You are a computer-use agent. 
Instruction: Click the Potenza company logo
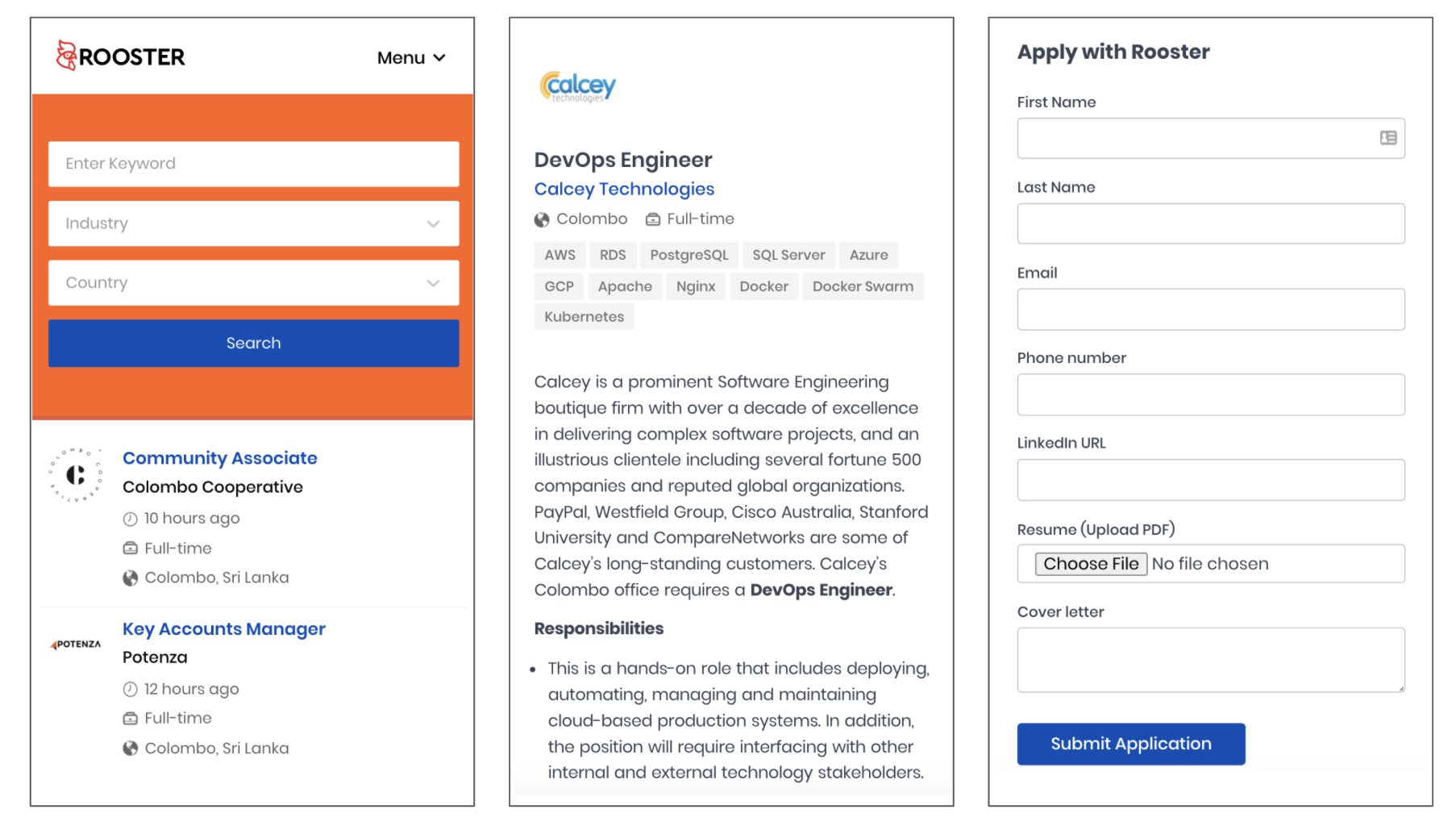(x=76, y=645)
